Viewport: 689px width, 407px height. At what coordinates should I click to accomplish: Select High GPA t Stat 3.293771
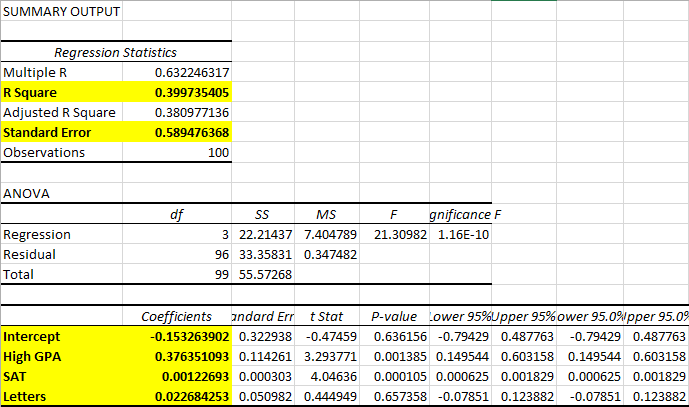coord(327,356)
